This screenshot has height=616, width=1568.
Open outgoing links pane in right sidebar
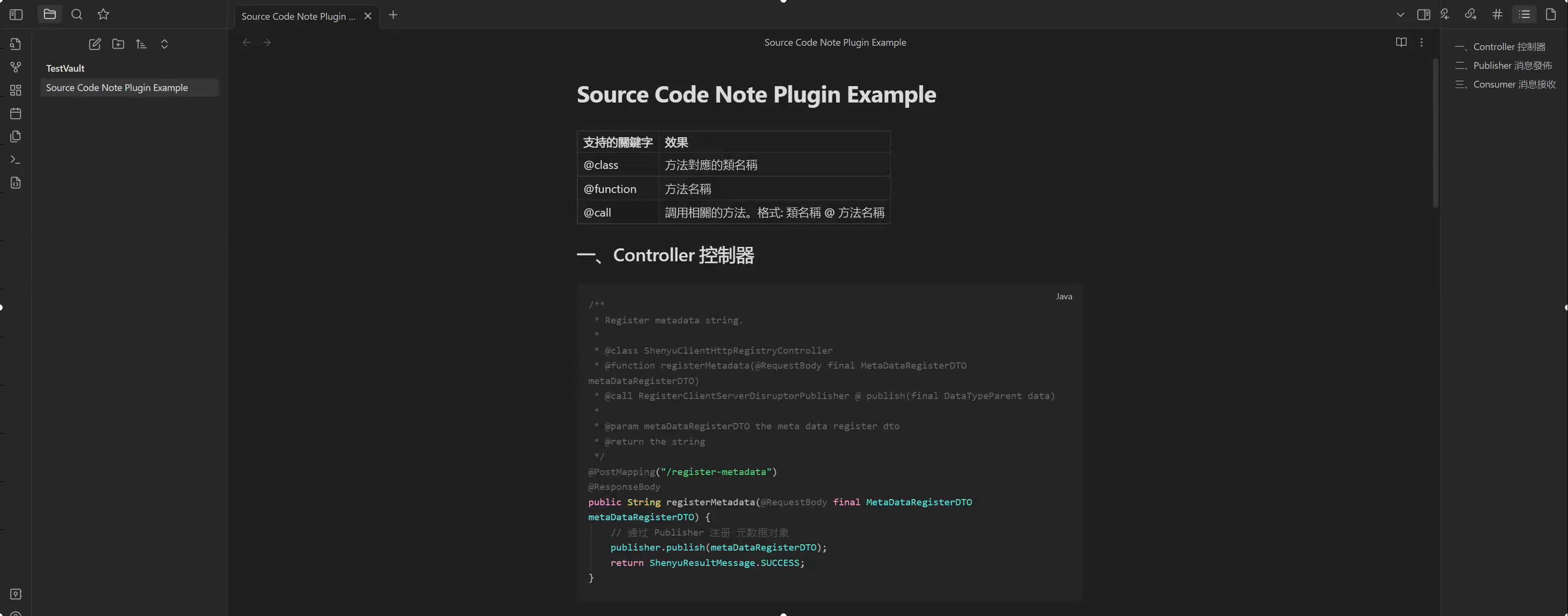click(1471, 14)
